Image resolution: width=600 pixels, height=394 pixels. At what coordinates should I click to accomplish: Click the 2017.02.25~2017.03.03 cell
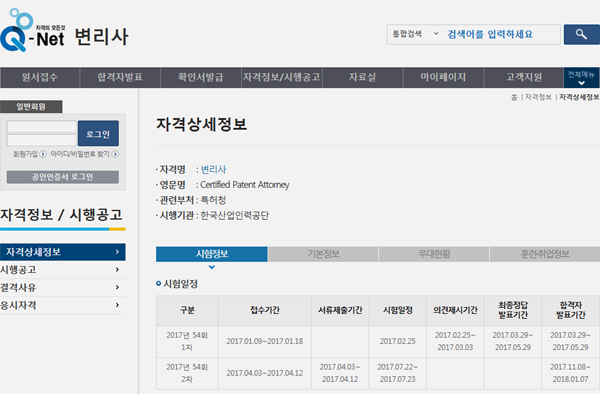click(x=455, y=341)
